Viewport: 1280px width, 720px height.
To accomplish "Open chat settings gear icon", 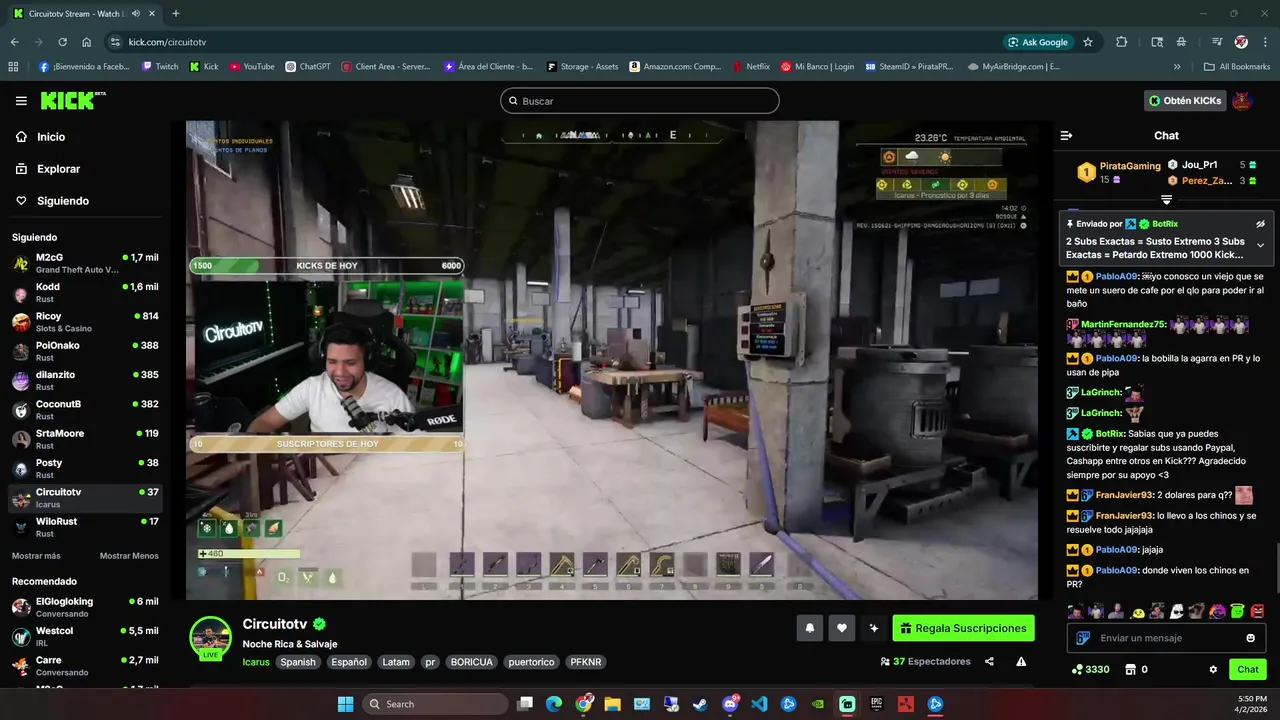I will [x=1213, y=669].
